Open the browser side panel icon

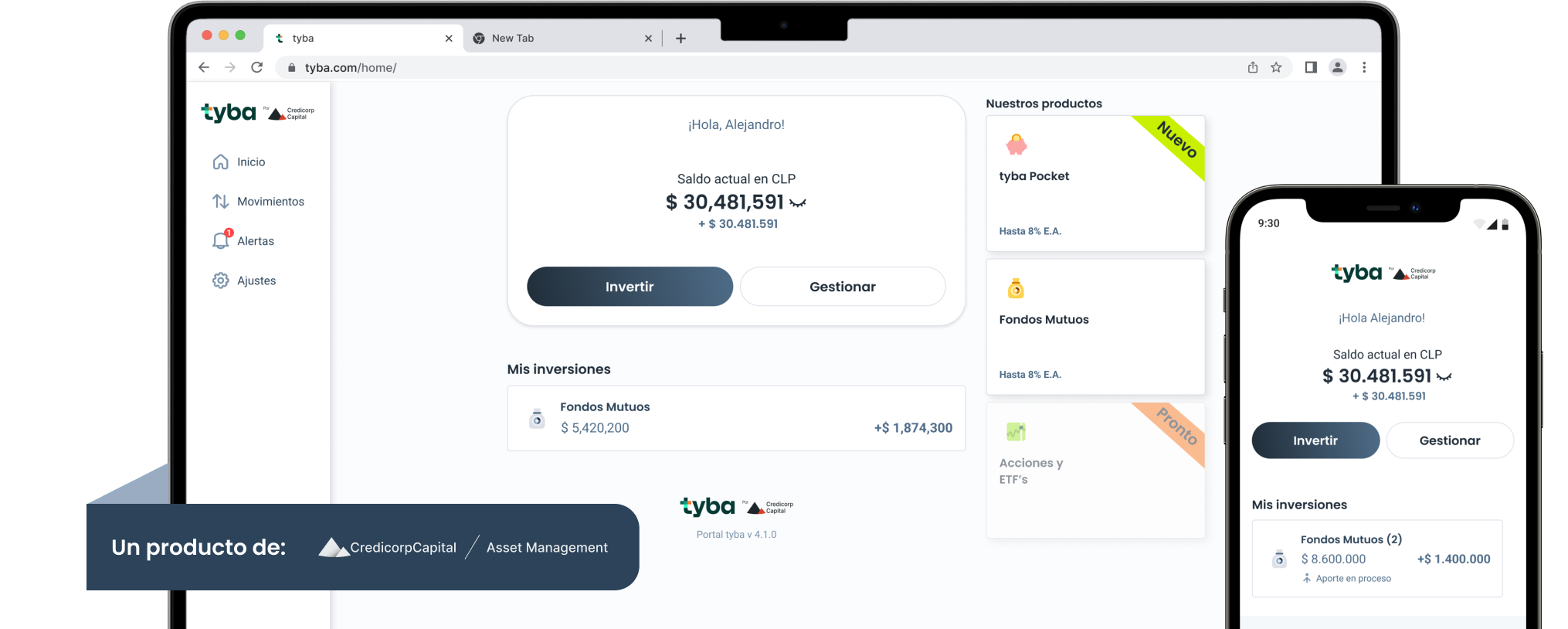pos(1311,67)
